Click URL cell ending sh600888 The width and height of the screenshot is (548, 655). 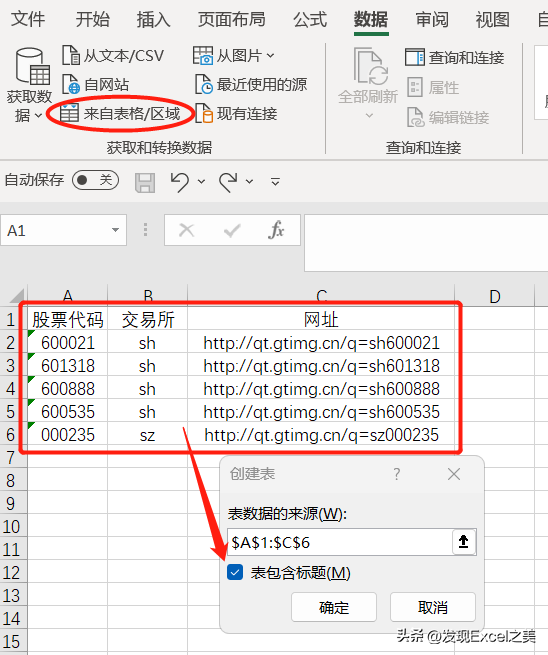[x=321, y=388]
